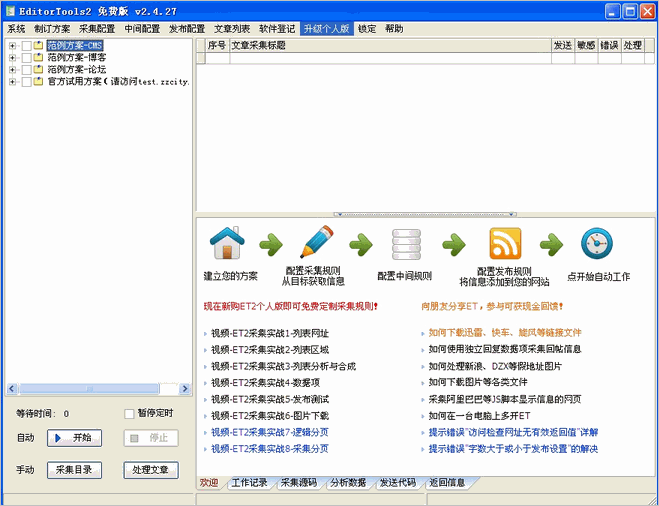Switch to the 工作记录 tab
659x506 pixels.
tap(249, 482)
